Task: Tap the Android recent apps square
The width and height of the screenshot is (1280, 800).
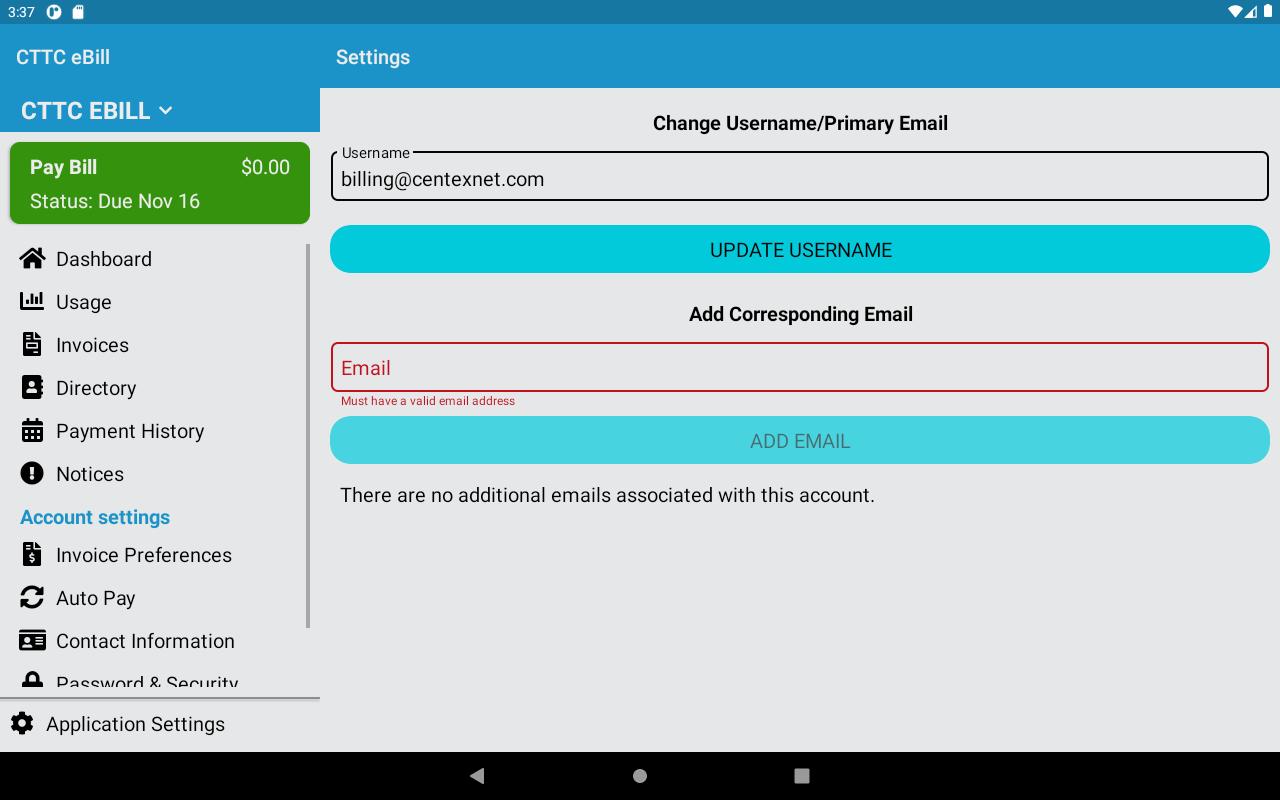Action: [801, 775]
